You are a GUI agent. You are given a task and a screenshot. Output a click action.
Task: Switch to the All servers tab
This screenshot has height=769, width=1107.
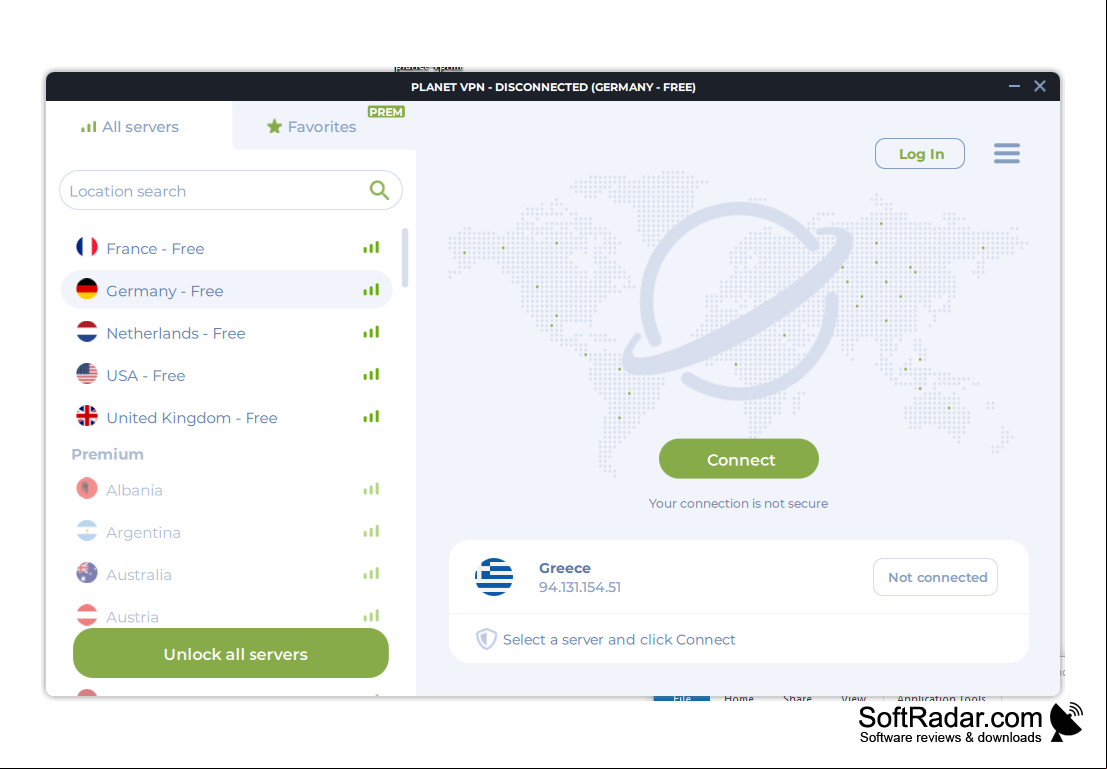139,125
